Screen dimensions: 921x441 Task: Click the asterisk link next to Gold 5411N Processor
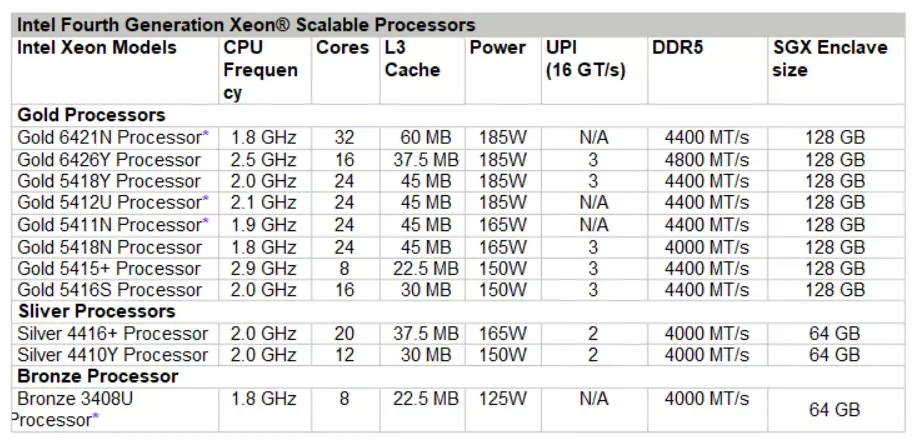(206, 223)
